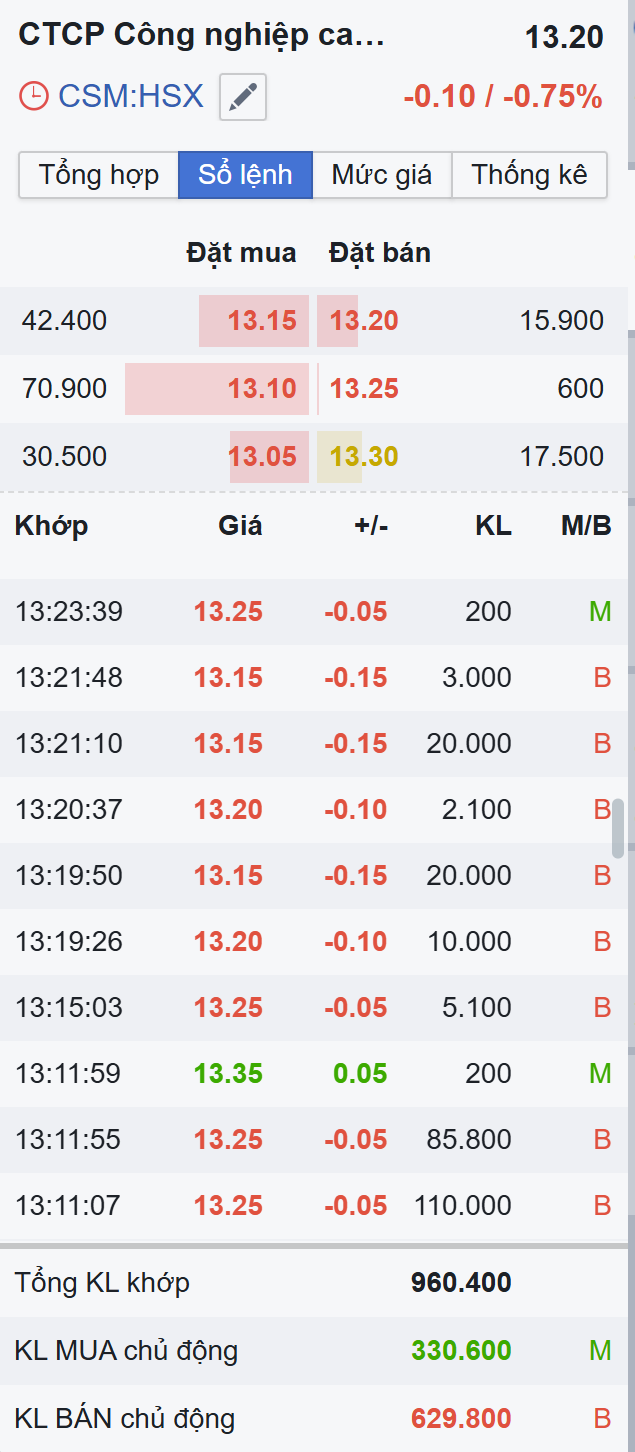The image size is (635, 1452).
Task: Click the bid price 13.05
Action: (x=262, y=457)
